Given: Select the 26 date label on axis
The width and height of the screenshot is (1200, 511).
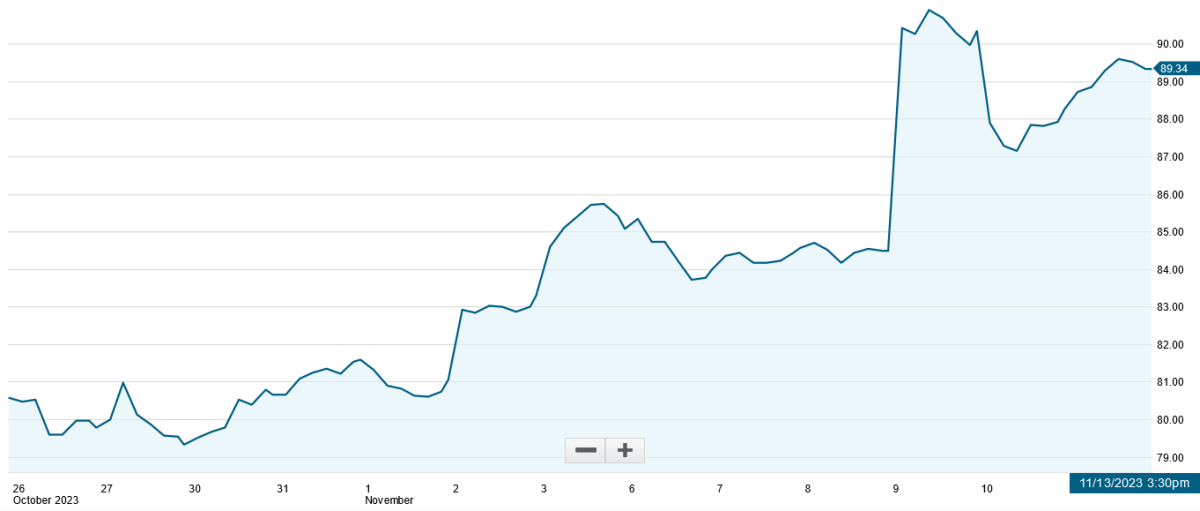Looking at the screenshot, I should click(18, 488).
